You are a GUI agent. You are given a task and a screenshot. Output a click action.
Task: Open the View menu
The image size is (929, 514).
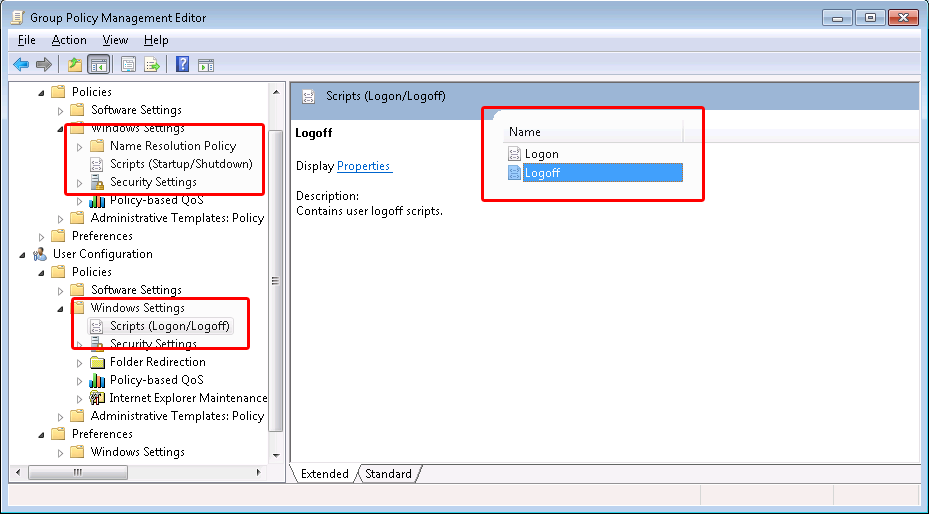115,40
